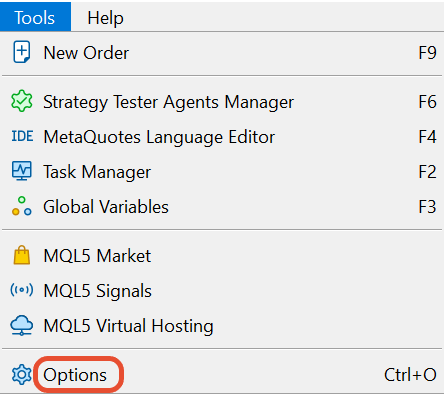Click the IDE icon for MetaQuotes Editor
Viewport: 444px width, 394px height.
pyautogui.click(x=22, y=136)
